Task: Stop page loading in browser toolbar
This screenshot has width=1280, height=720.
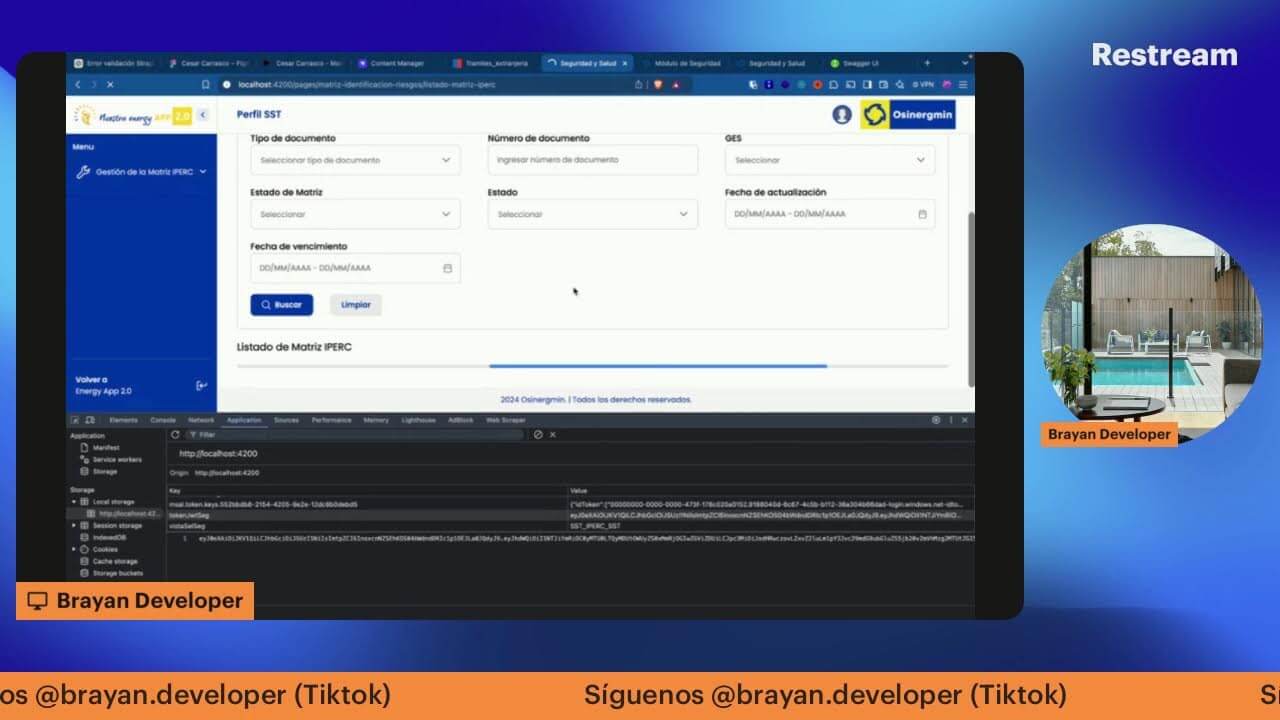Action: pyautogui.click(x=110, y=85)
